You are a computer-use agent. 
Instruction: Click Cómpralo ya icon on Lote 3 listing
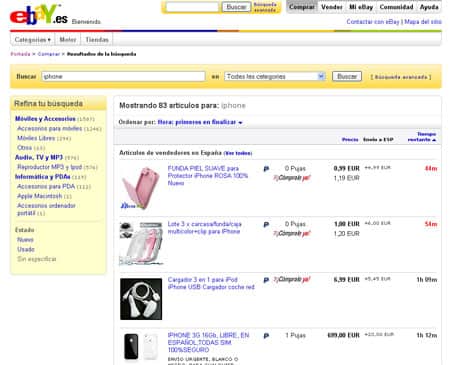pos(292,234)
